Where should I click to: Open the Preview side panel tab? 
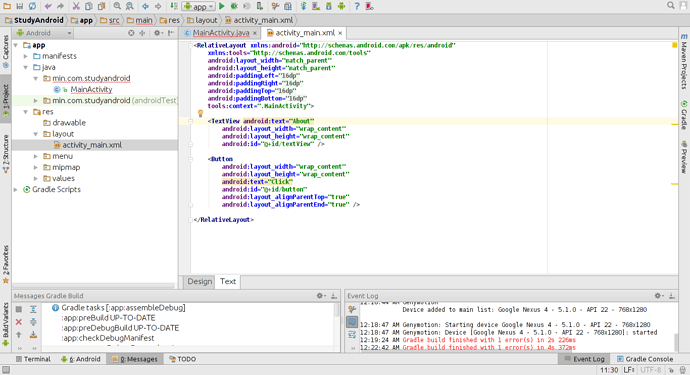684,157
